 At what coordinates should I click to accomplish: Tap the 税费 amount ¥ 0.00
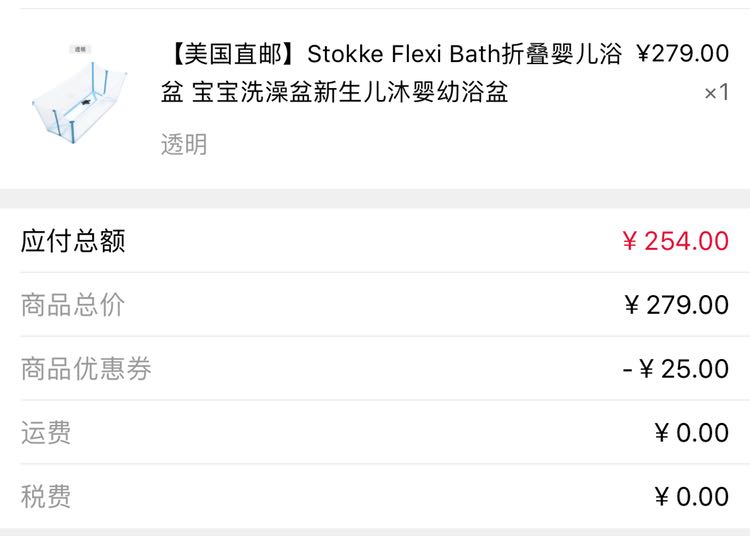coord(692,496)
